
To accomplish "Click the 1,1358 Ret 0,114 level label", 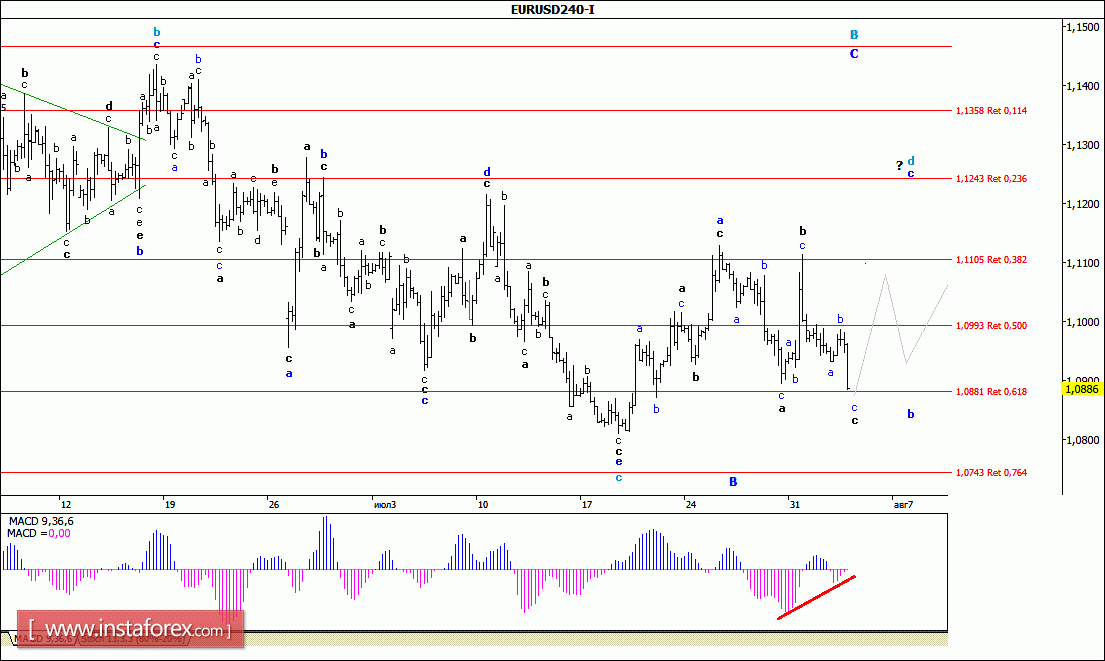I will (991, 110).
